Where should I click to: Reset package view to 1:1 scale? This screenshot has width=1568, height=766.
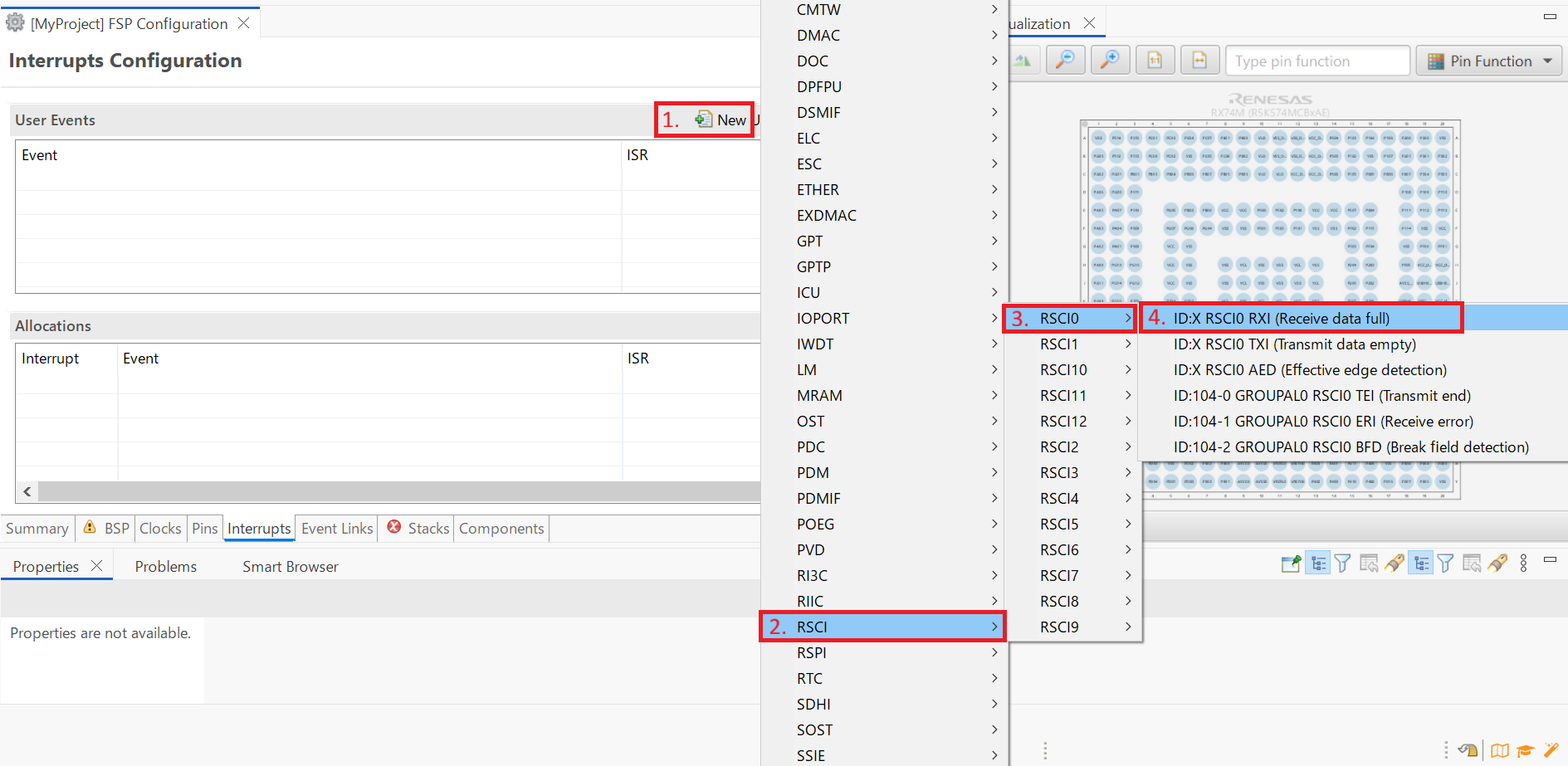(1155, 61)
